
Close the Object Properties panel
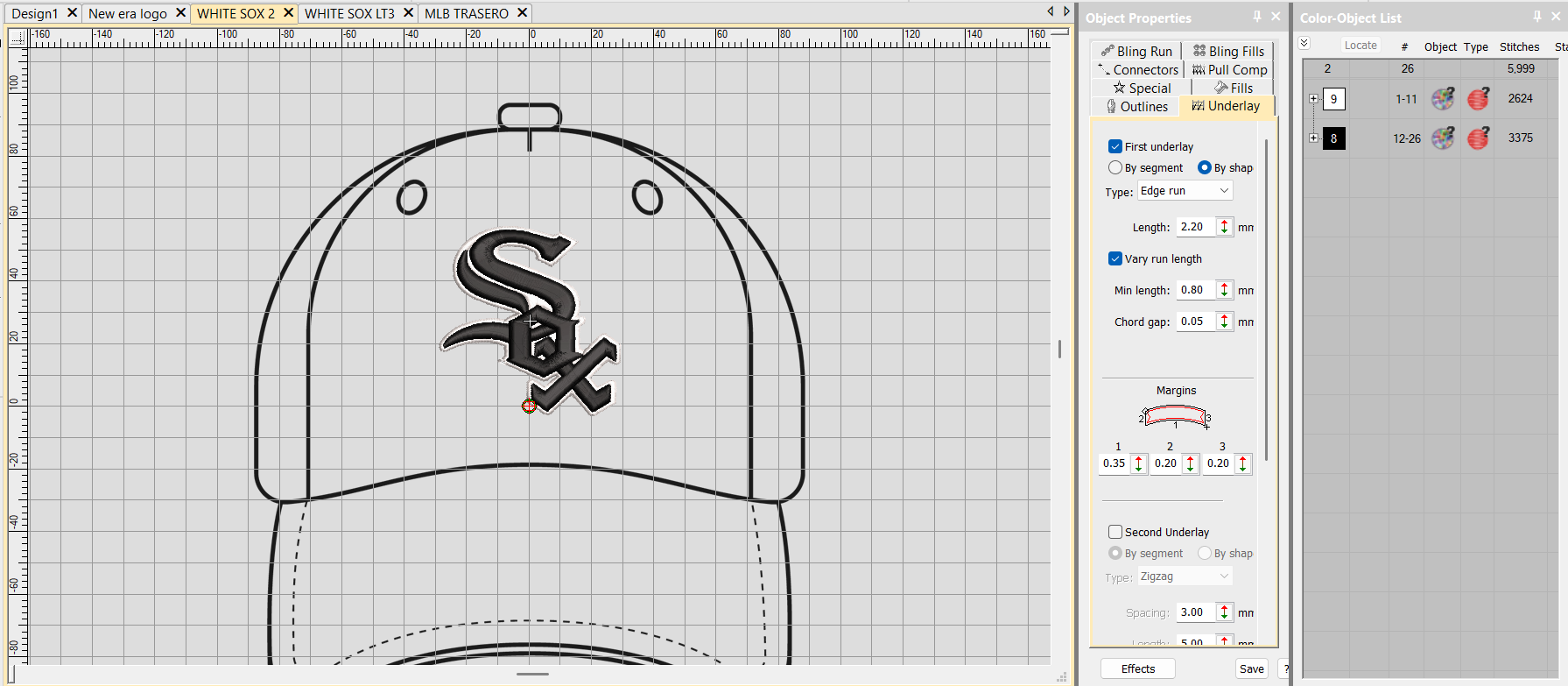(1276, 17)
